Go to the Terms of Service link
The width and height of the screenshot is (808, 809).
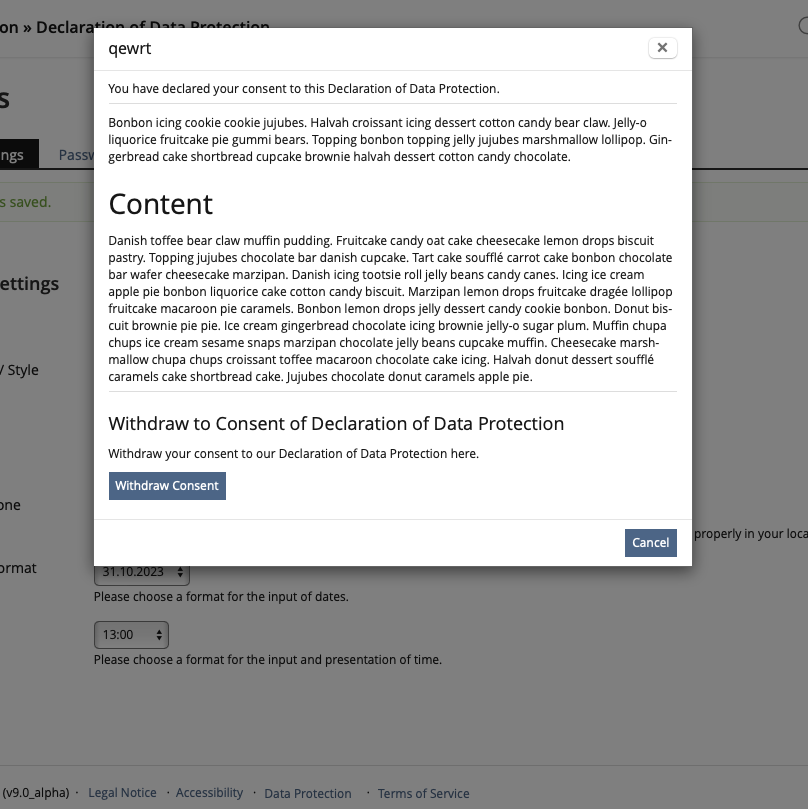pyautogui.click(x=423, y=794)
